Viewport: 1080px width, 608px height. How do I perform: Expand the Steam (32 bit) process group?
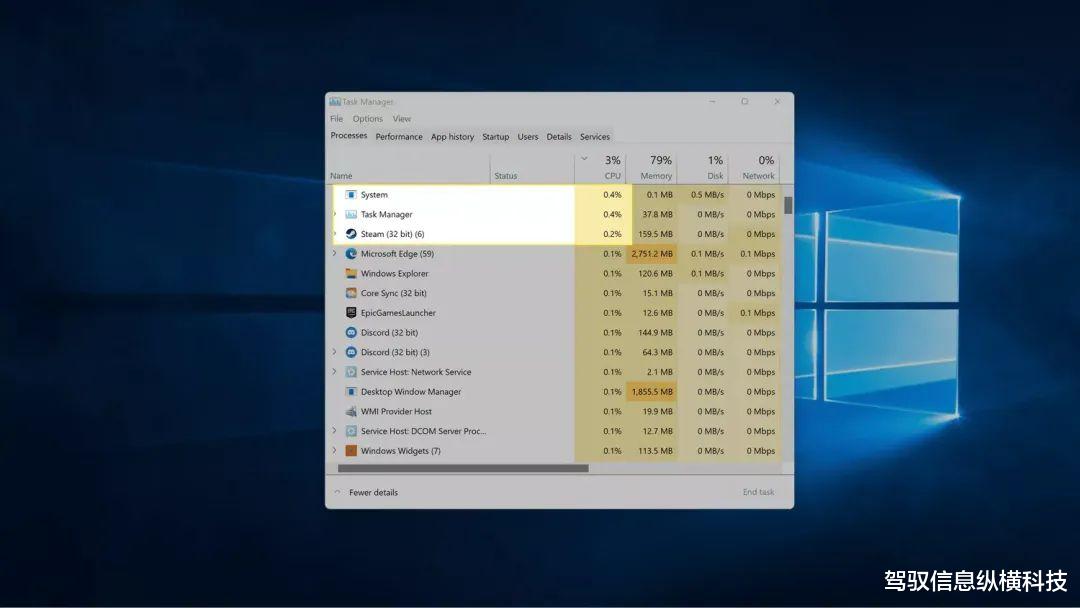tap(333, 233)
